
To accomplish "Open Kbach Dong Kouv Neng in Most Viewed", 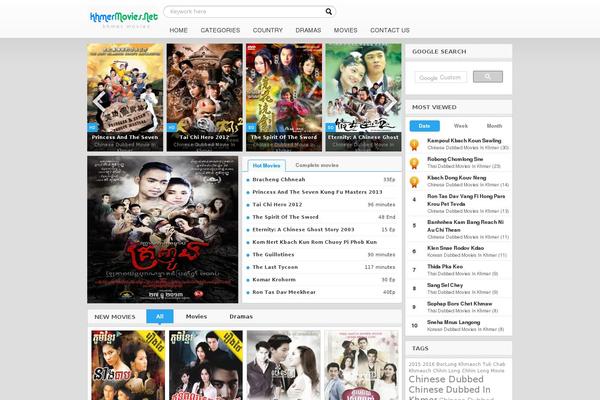I will click(457, 178).
